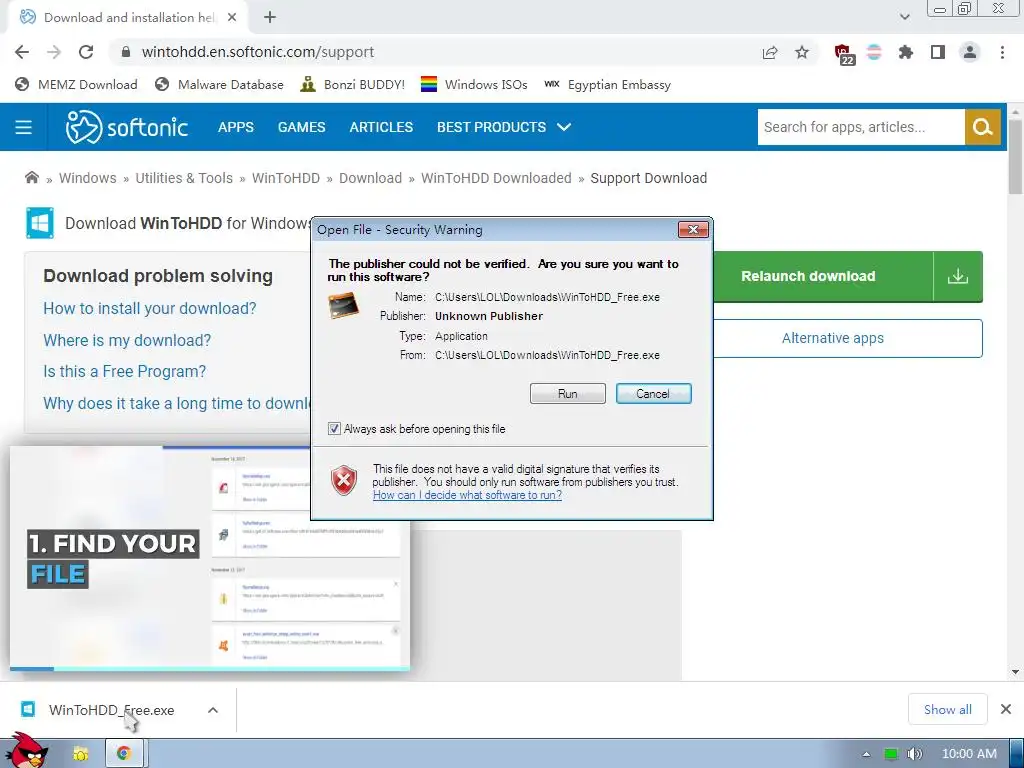1024x768 pixels.
Task: Open the Malware Database bookmark
Action: point(219,84)
